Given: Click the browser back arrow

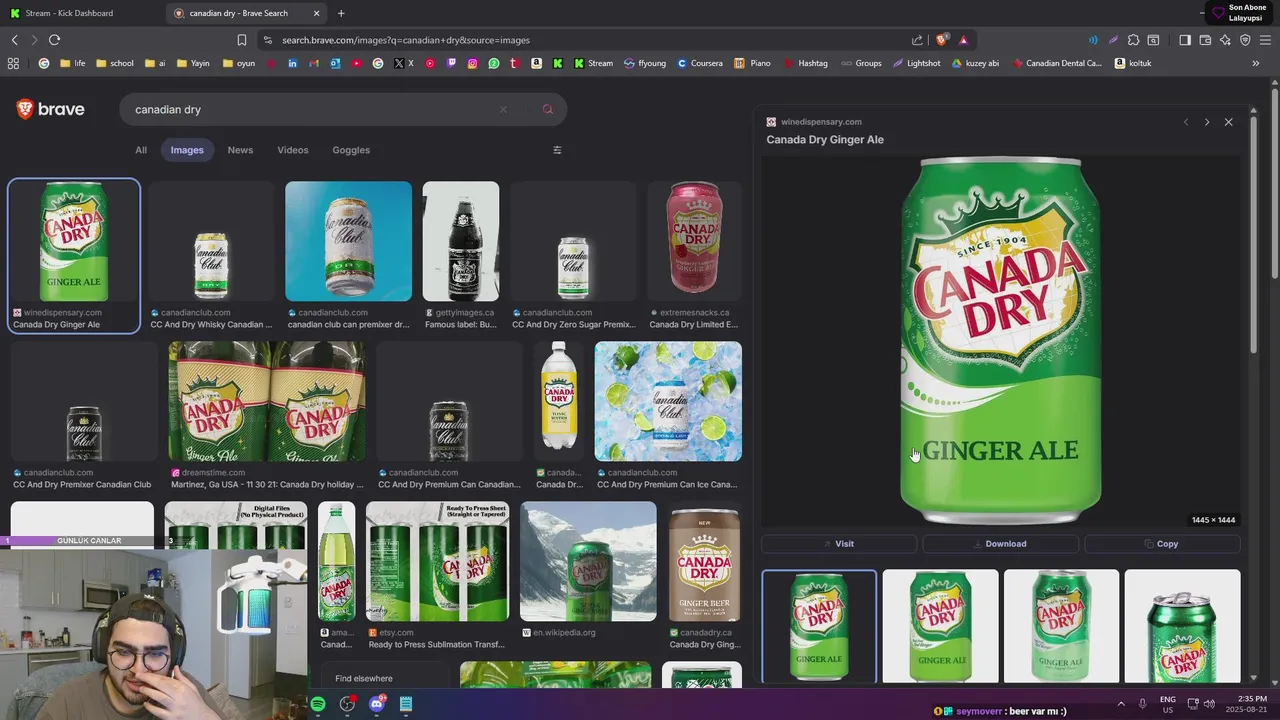Looking at the screenshot, I should (x=14, y=40).
